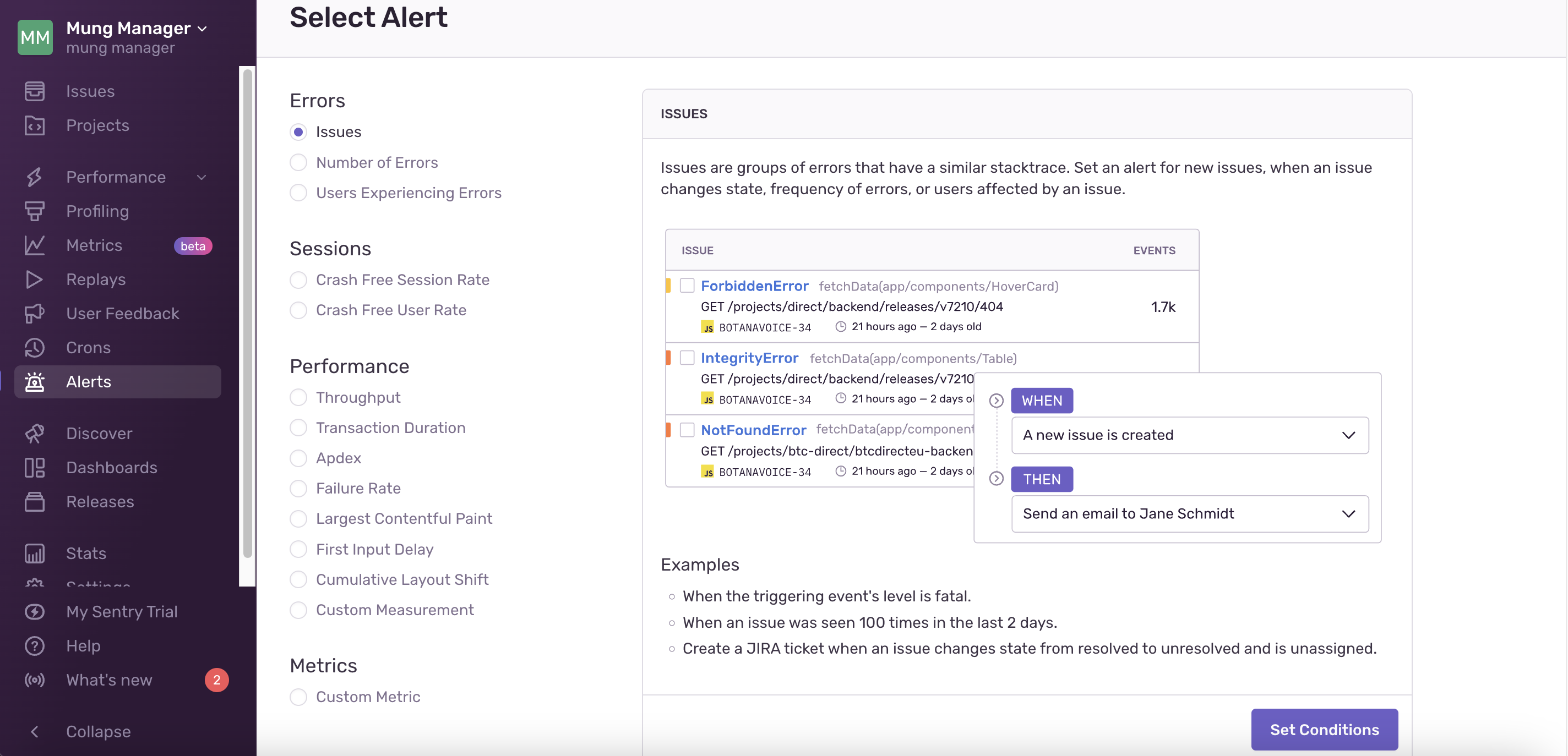The height and width of the screenshot is (756, 1568).
Task: Open Replays using the play icon
Action: [x=35, y=279]
